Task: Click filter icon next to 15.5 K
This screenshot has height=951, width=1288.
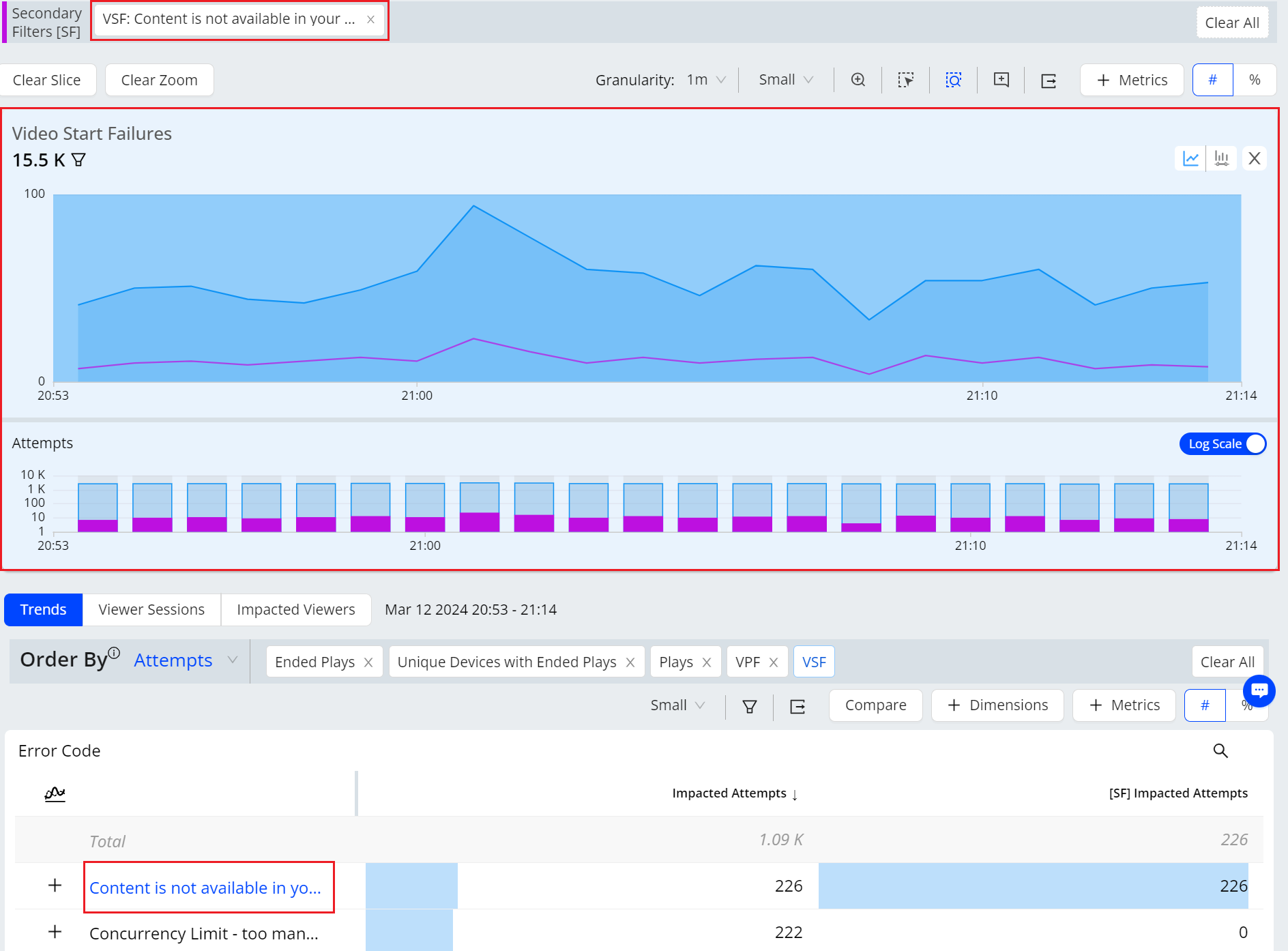Action: (79, 160)
